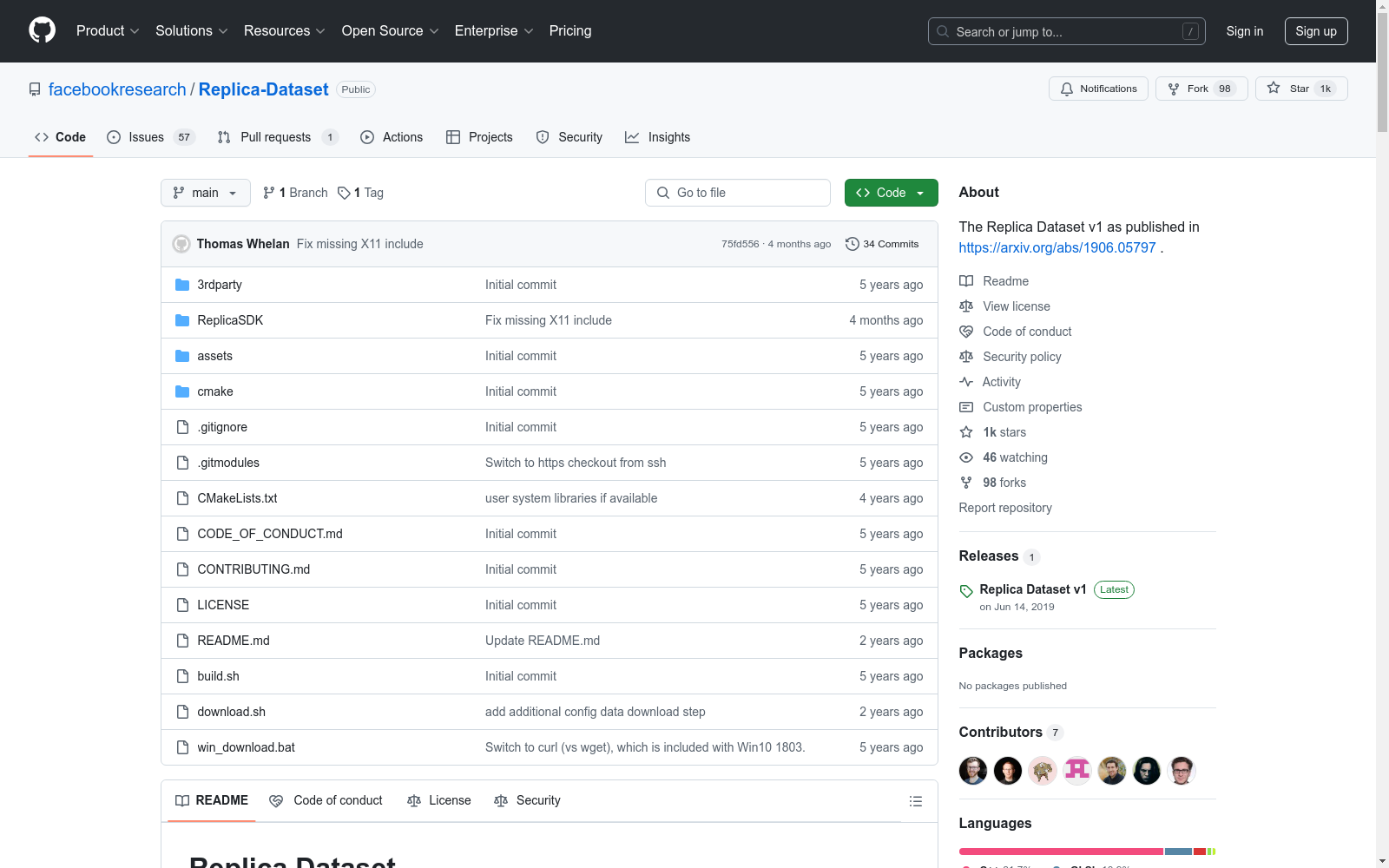Screen dimensions: 1389x868
Task: Click the Security policy scales icon
Action: pyautogui.click(x=966, y=357)
